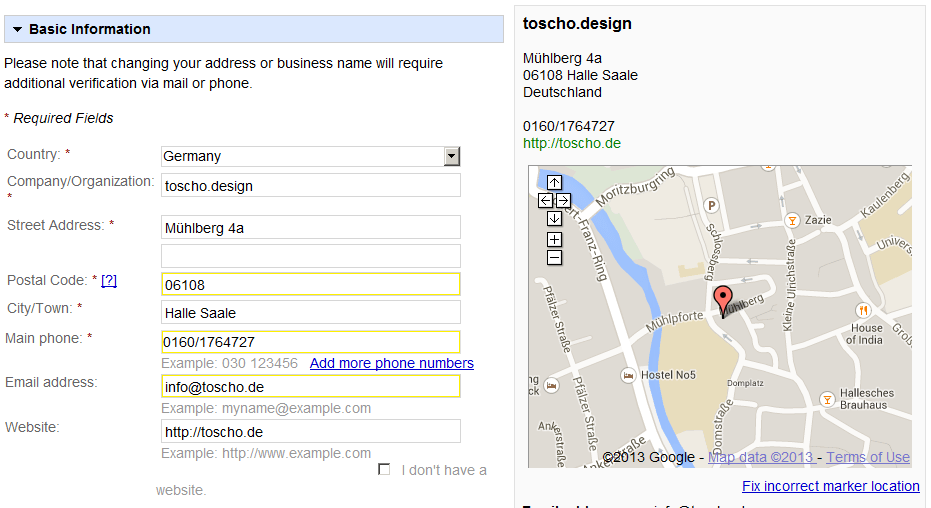Click the Hostel No5 lodging icon
The image size is (931, 508).
click(x=628, y=375)
